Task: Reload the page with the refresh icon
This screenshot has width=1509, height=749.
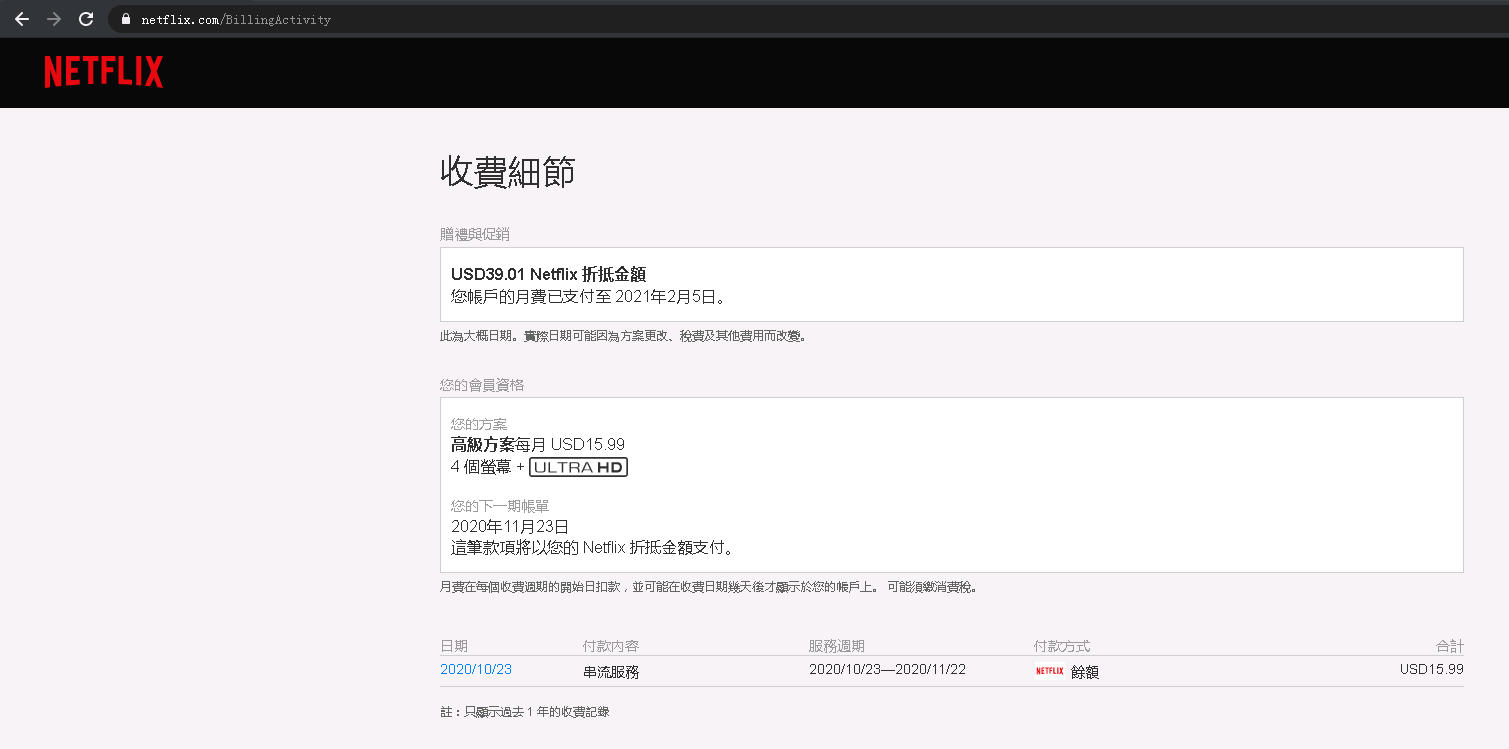Action: [x=86, y=19]
